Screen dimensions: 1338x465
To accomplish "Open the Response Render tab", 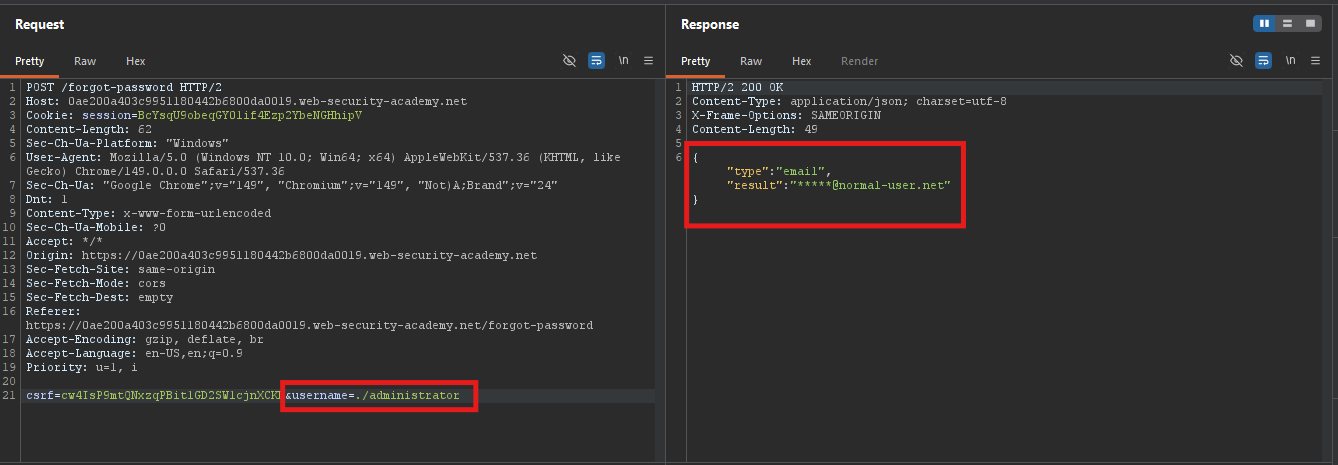I will pyautogui.click(x=859, y=61).
